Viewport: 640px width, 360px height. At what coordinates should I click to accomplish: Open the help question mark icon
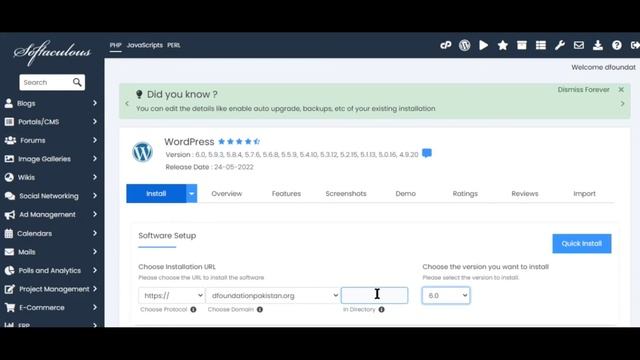point(617,45)
